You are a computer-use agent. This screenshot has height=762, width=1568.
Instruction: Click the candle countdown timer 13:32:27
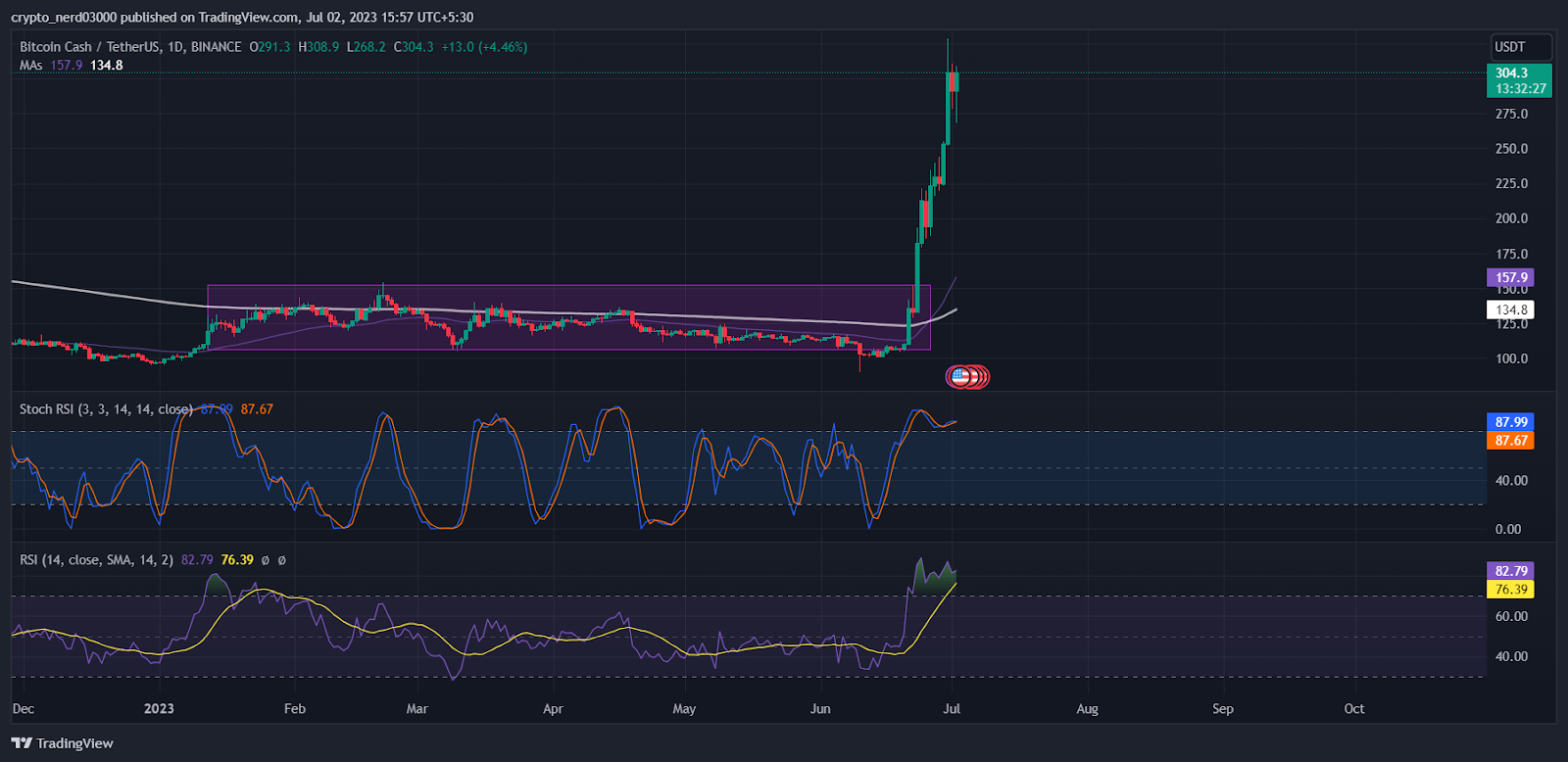(1520, 88)
